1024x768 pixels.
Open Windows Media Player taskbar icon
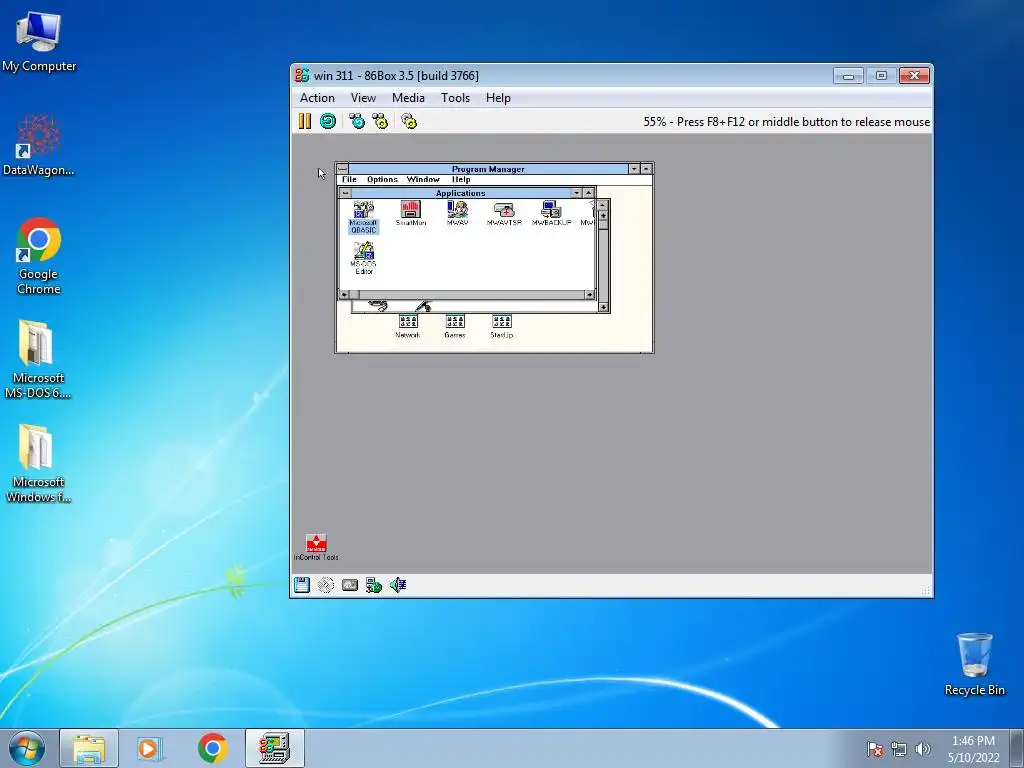(x=150, y=748)
